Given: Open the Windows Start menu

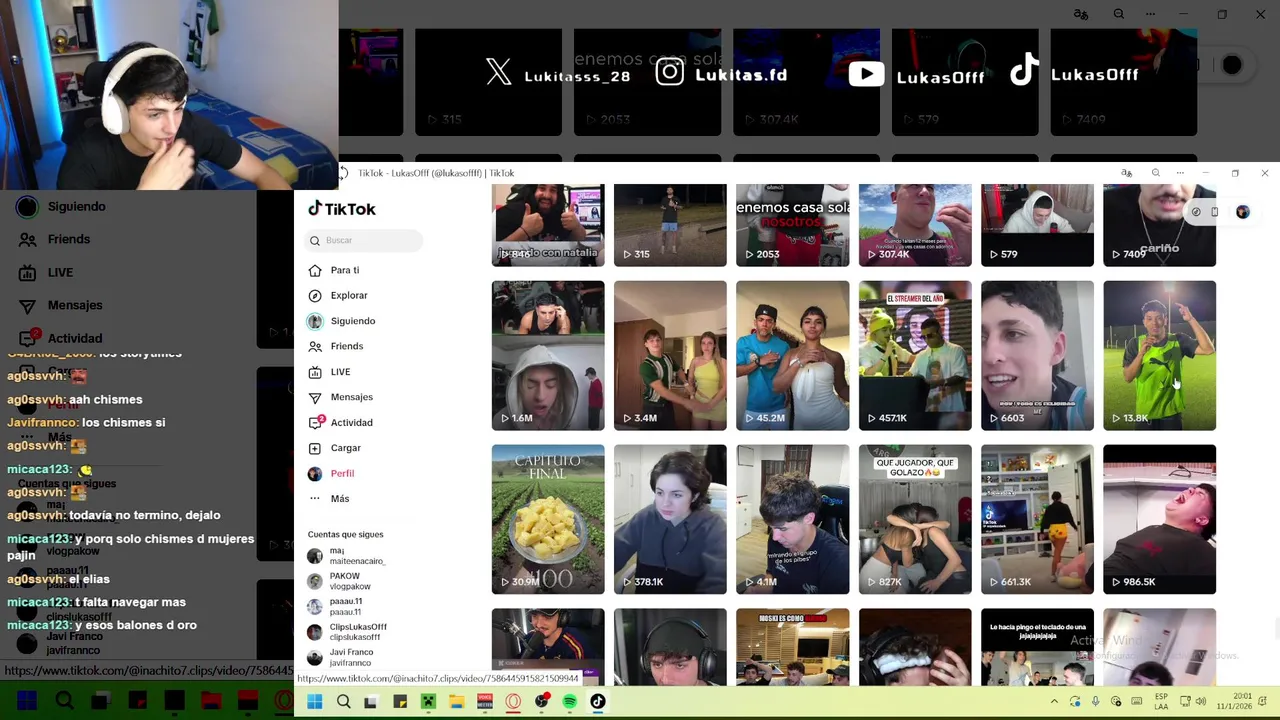Looking at the screenshot, I should coord(314,702).
